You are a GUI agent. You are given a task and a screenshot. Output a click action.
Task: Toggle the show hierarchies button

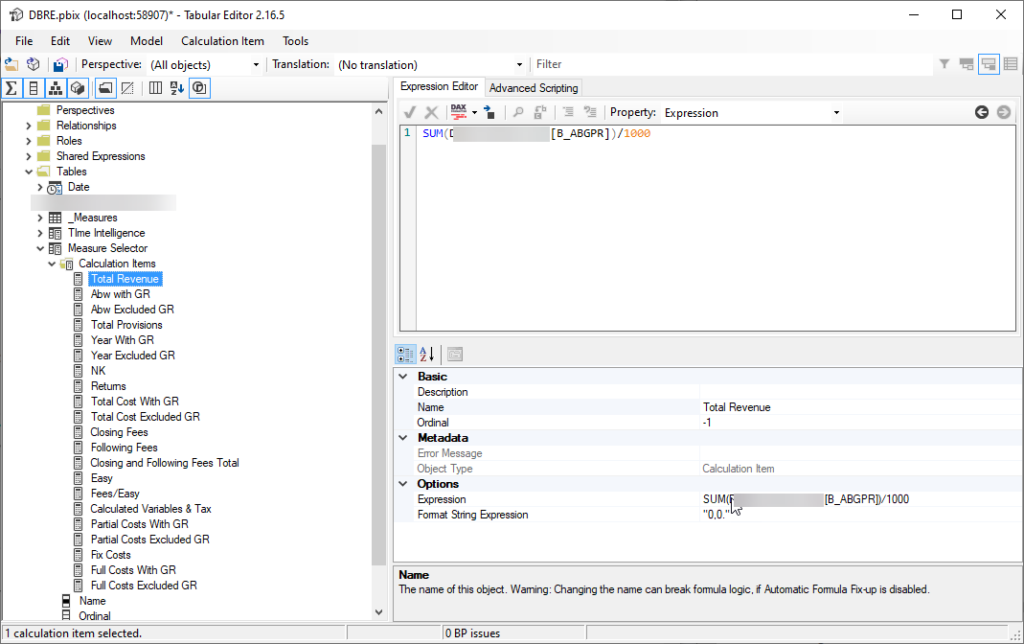[x=56, y=88]
